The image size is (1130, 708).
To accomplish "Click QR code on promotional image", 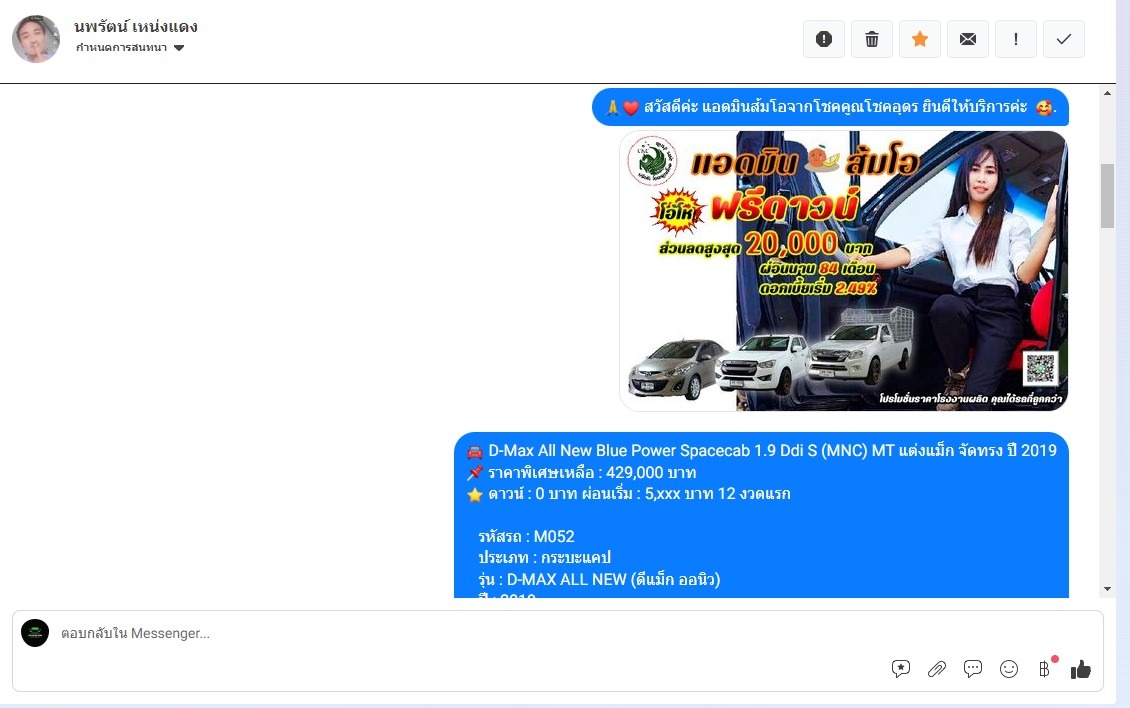I will pos(1040,368).
